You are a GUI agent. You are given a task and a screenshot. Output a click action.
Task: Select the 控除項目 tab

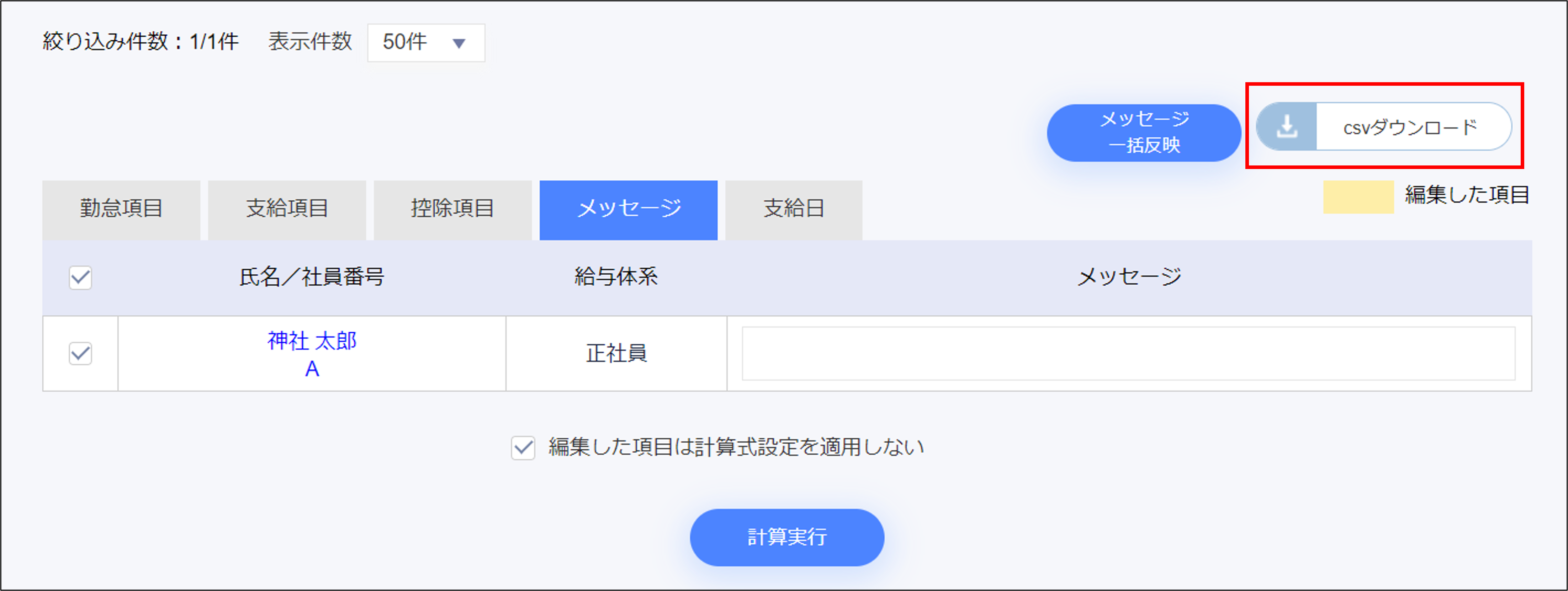(452, 209)
